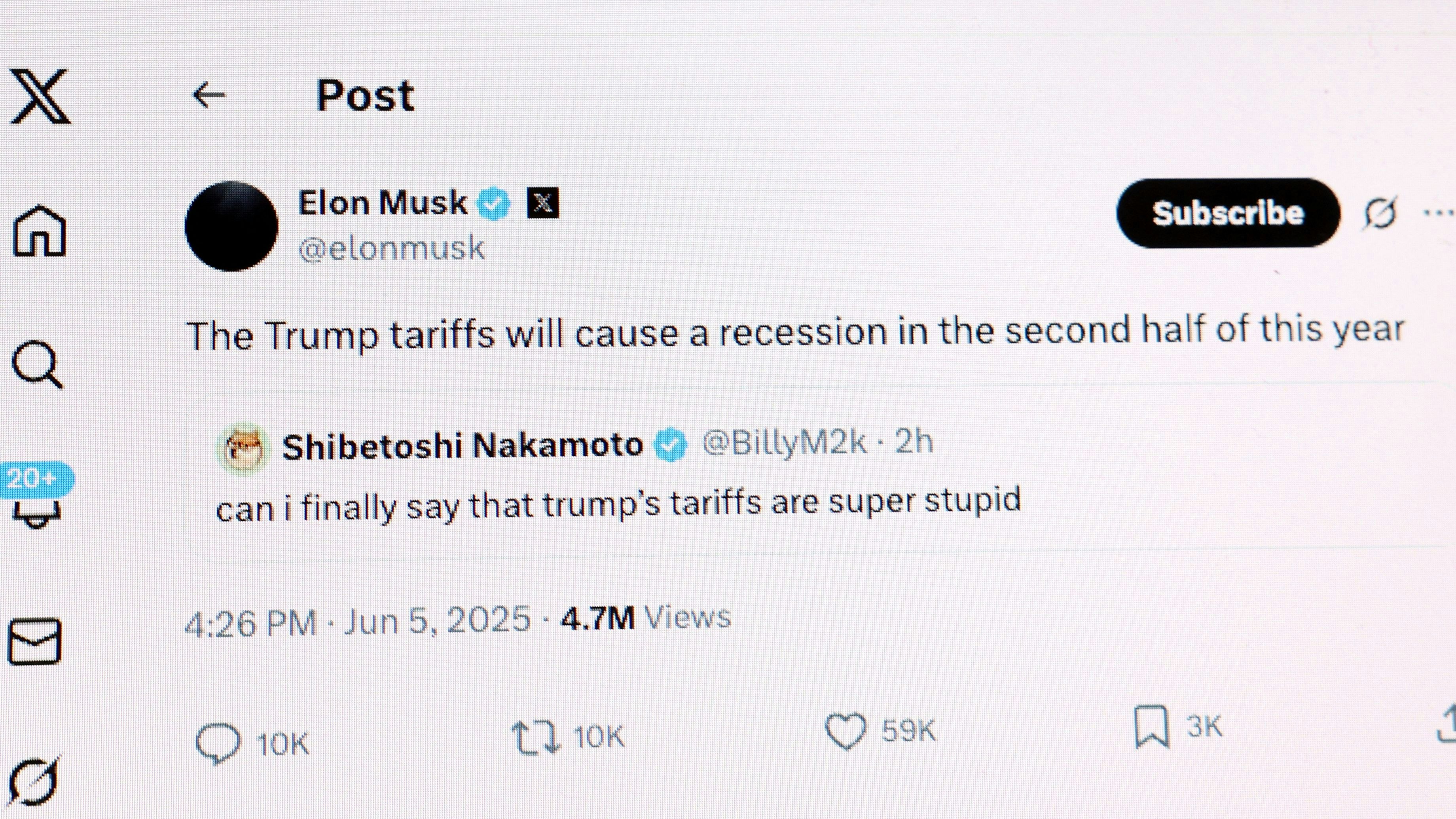1456x819 pixels.
Task: Click the Grok icon next to Subscribe
Action: [x=1380, y=213]
